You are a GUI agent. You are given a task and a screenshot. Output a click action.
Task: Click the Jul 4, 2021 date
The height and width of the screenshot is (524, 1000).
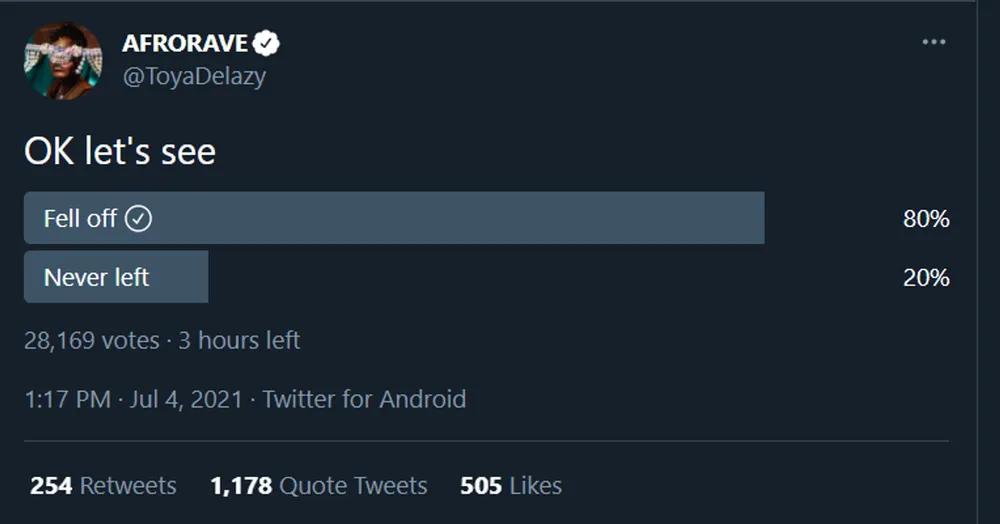click(x=186, y=399)
